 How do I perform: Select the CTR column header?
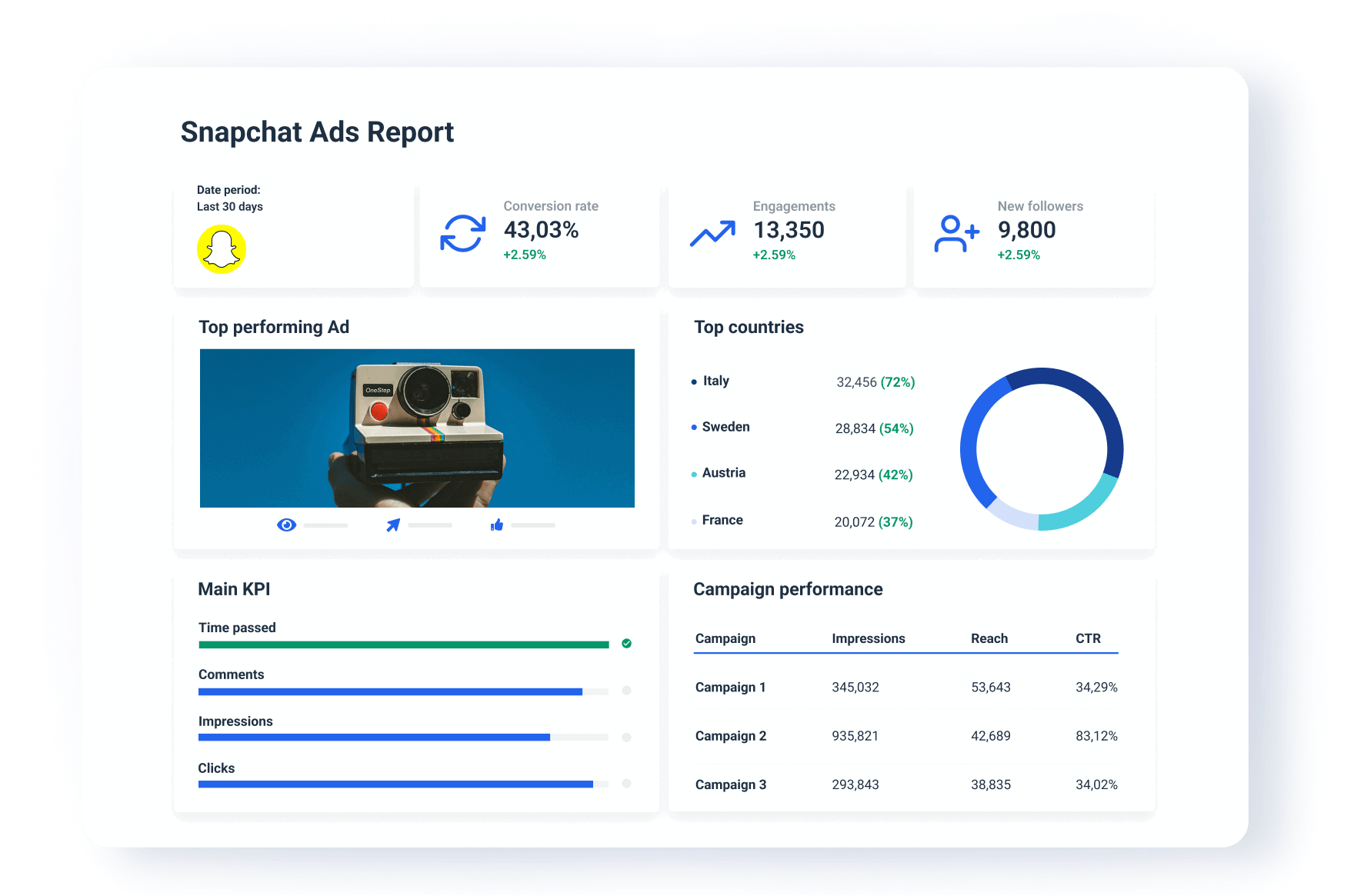tap(1089, 638)
